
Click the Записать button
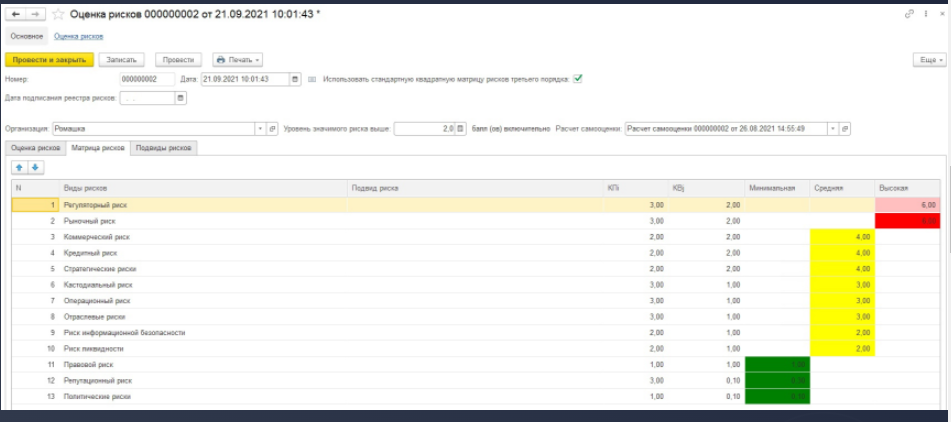pyautogui.click(x=122, y=60)
